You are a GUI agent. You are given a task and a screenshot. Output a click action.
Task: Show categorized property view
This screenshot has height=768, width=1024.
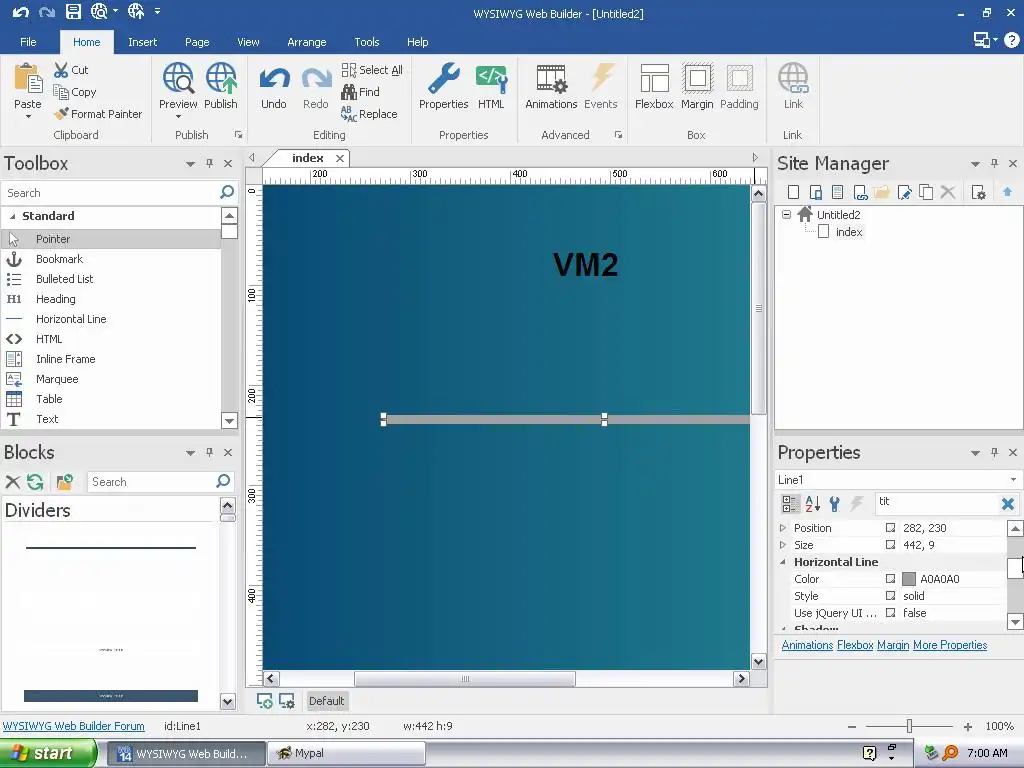tap(790, 504)
